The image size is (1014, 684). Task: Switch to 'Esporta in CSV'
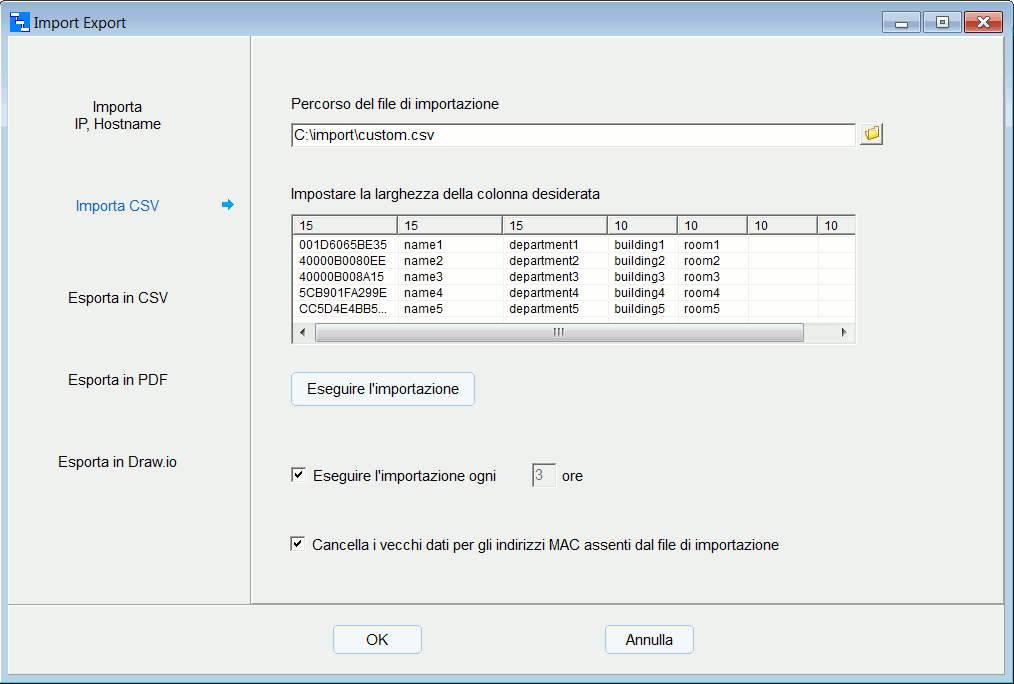117,298
